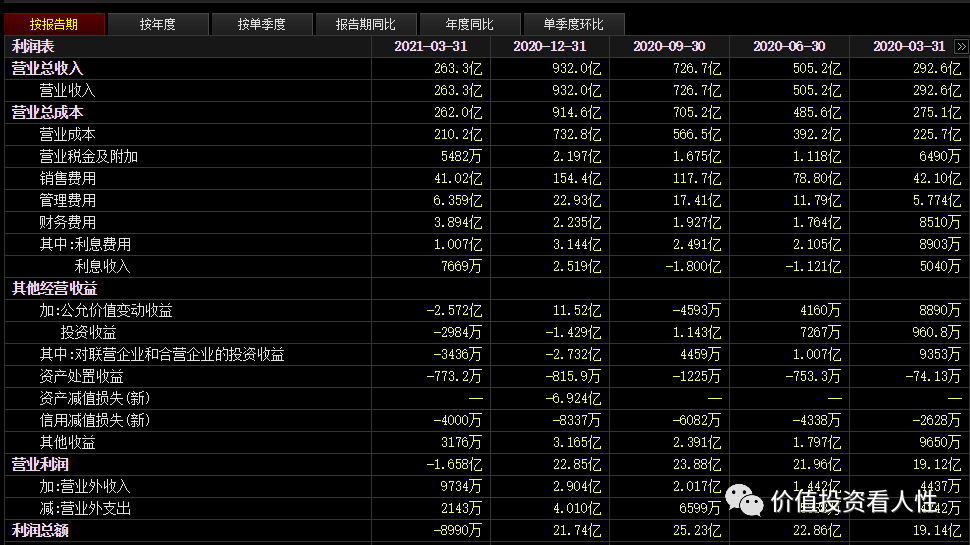Click the 5482万 tax value
This screenshot has width=970, height=545.
click(x=461, y=157)
